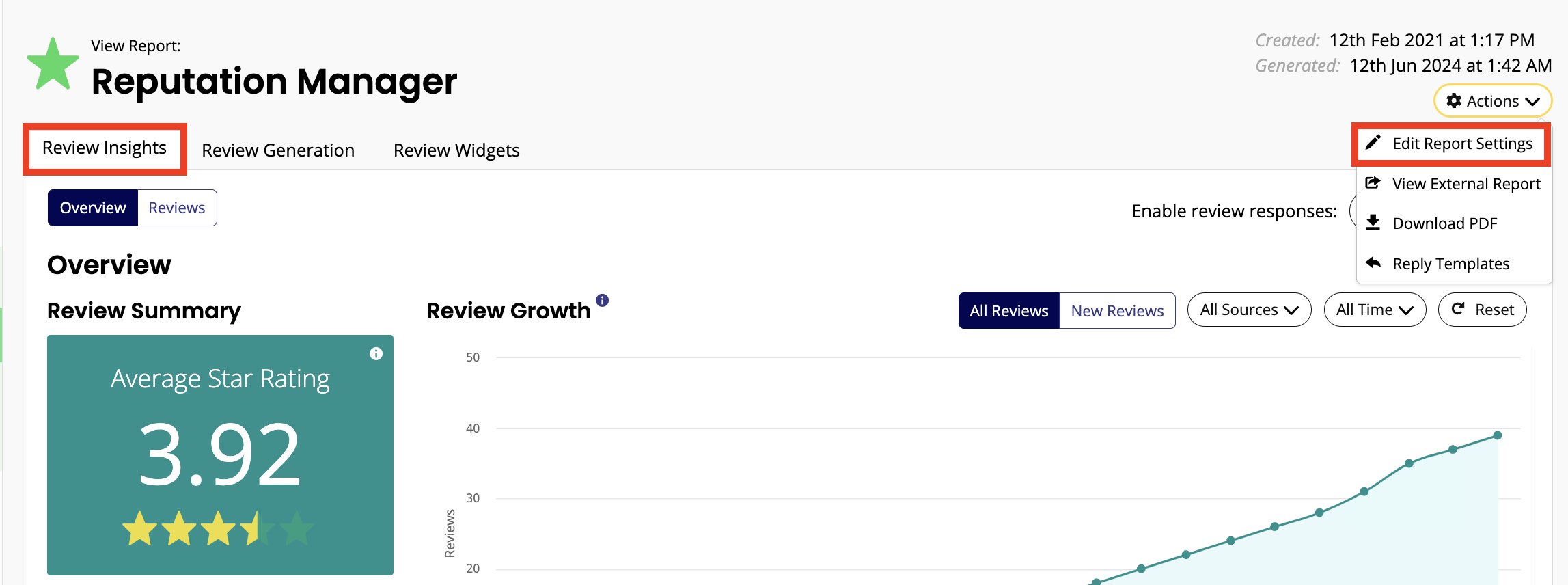Click the info icon next to Review Growth
The height and width of the screenshot is (585, 1568).
(x=602, y=300)
